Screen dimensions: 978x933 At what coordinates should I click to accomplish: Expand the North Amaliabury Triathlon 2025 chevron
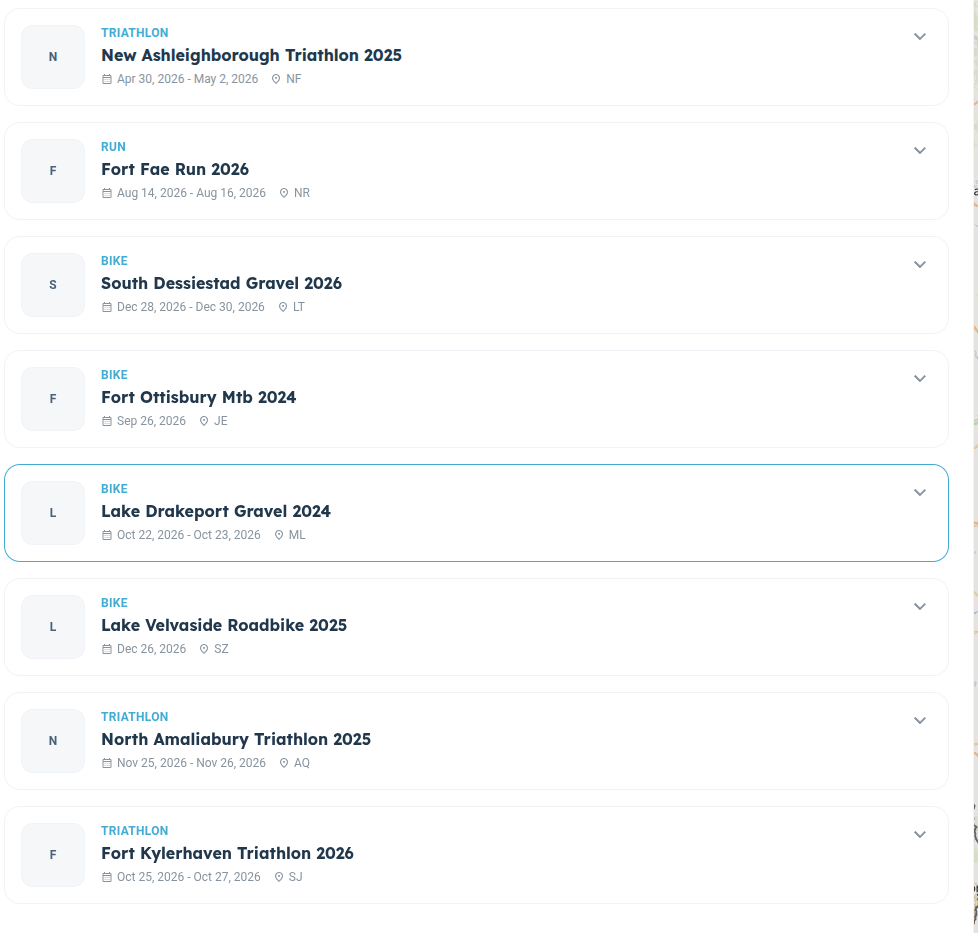point(919,721)
